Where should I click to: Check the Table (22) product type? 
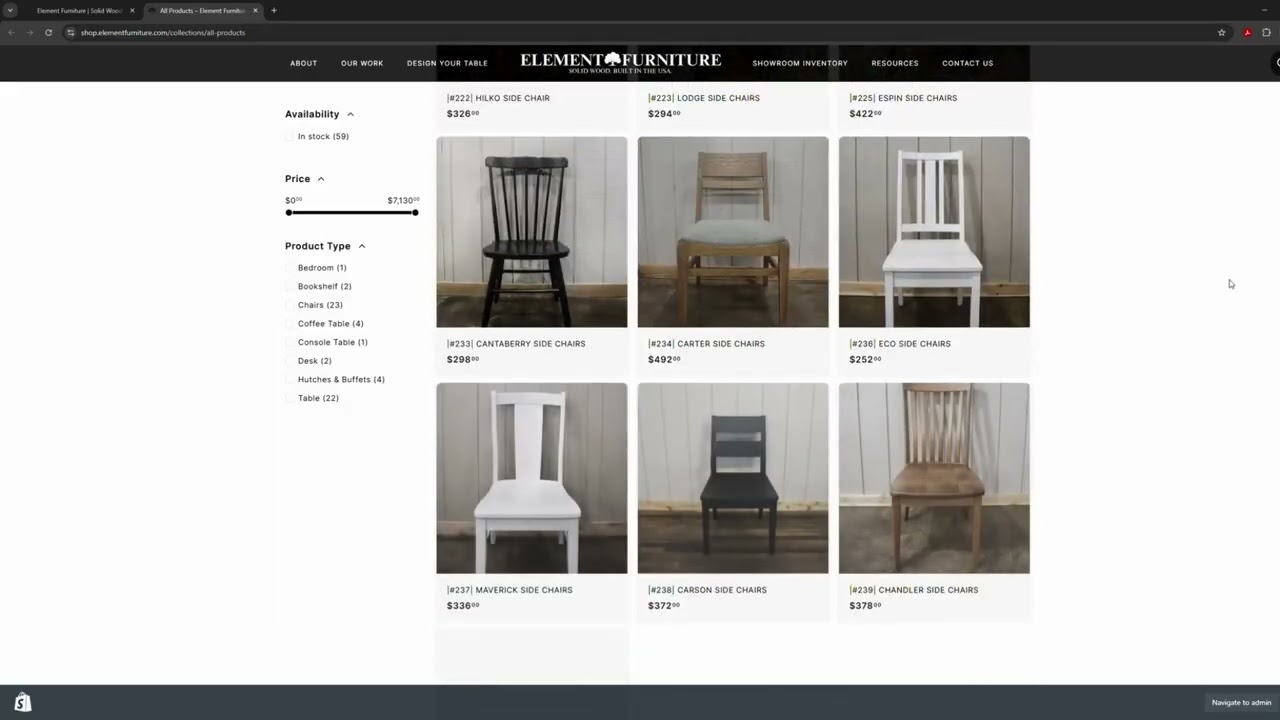[x=290, y=398]
